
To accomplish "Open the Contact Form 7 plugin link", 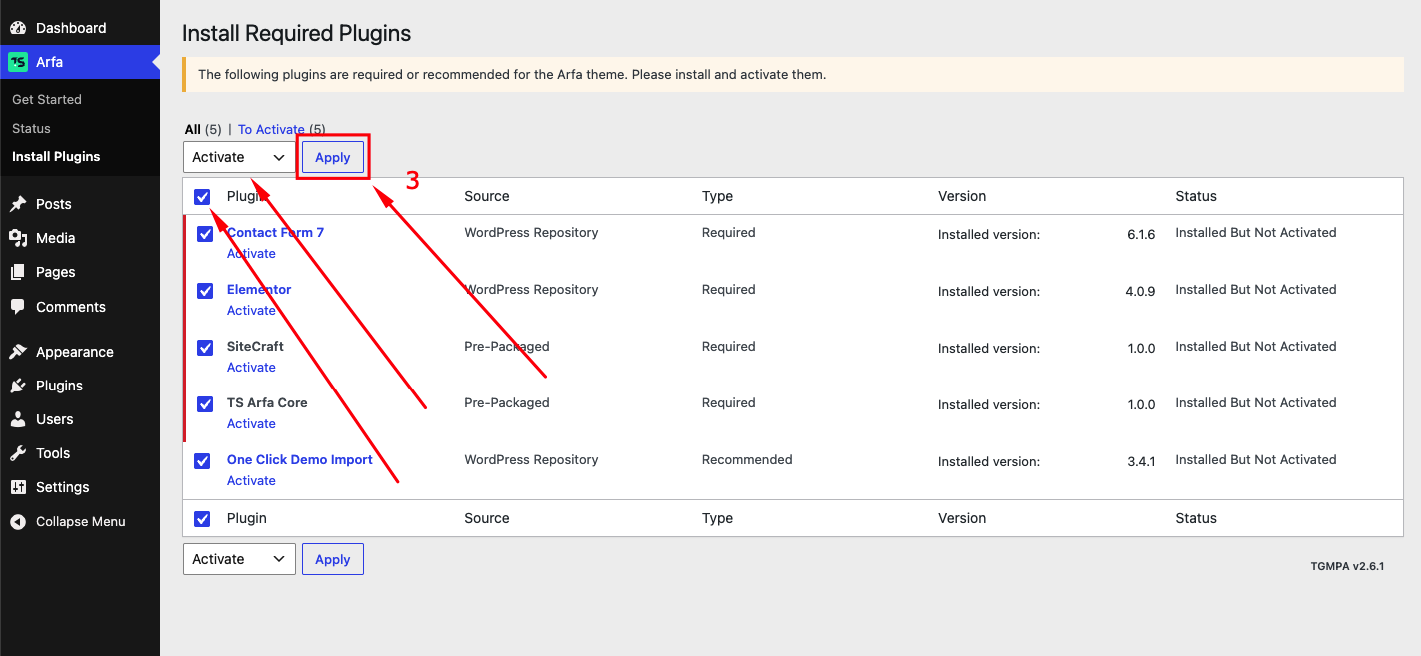I will tap(275, 232).
